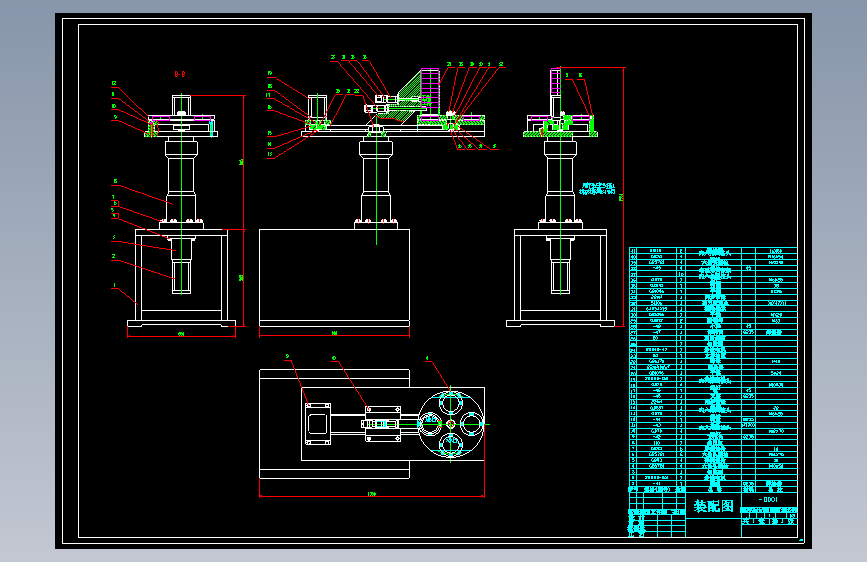Select balloon number 16 in the front view
Screen dimensions: 867x562
[270, 108]
